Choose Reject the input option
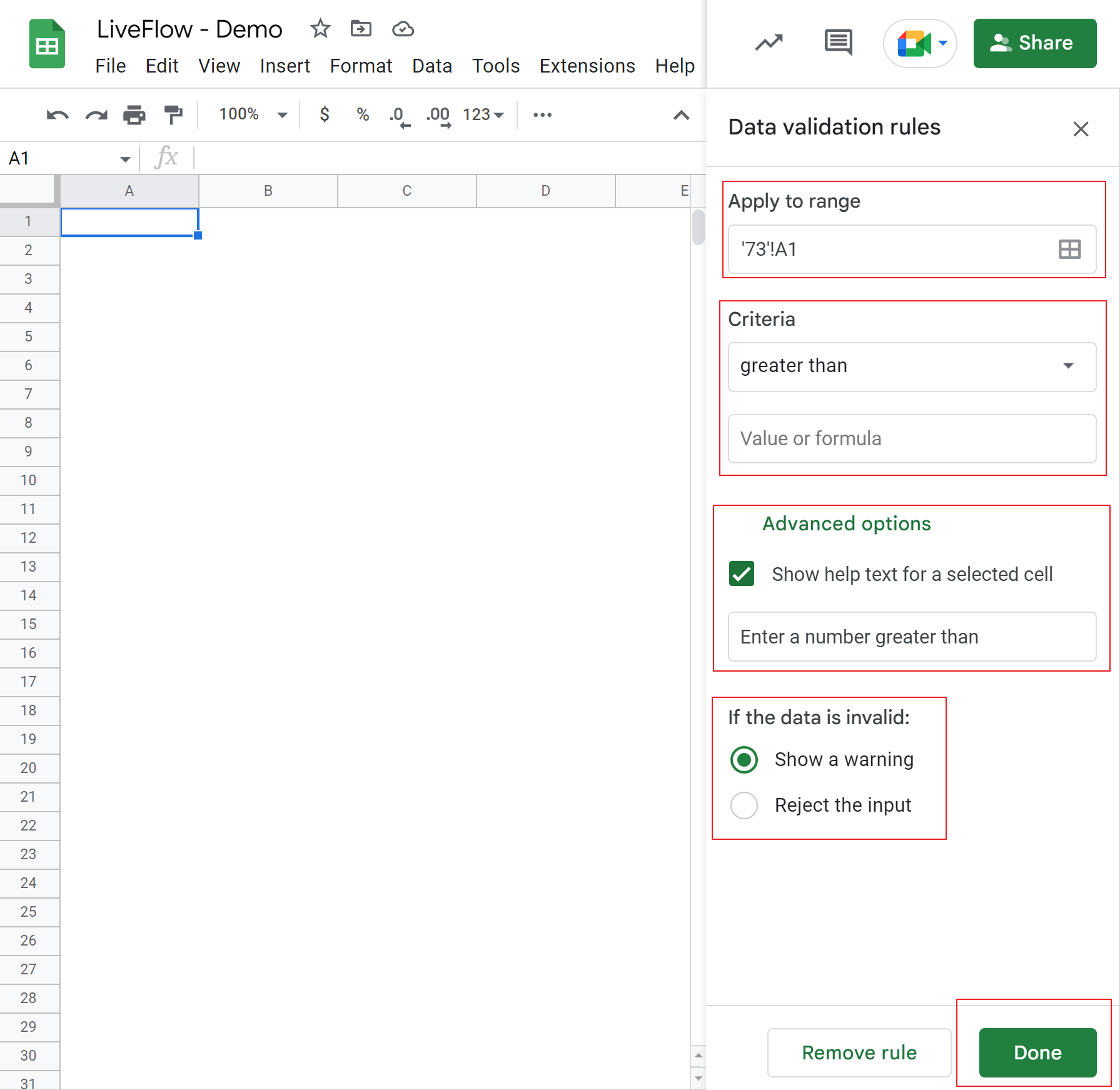Viewport: 1120px width, 1090px height. pos(744,805)
